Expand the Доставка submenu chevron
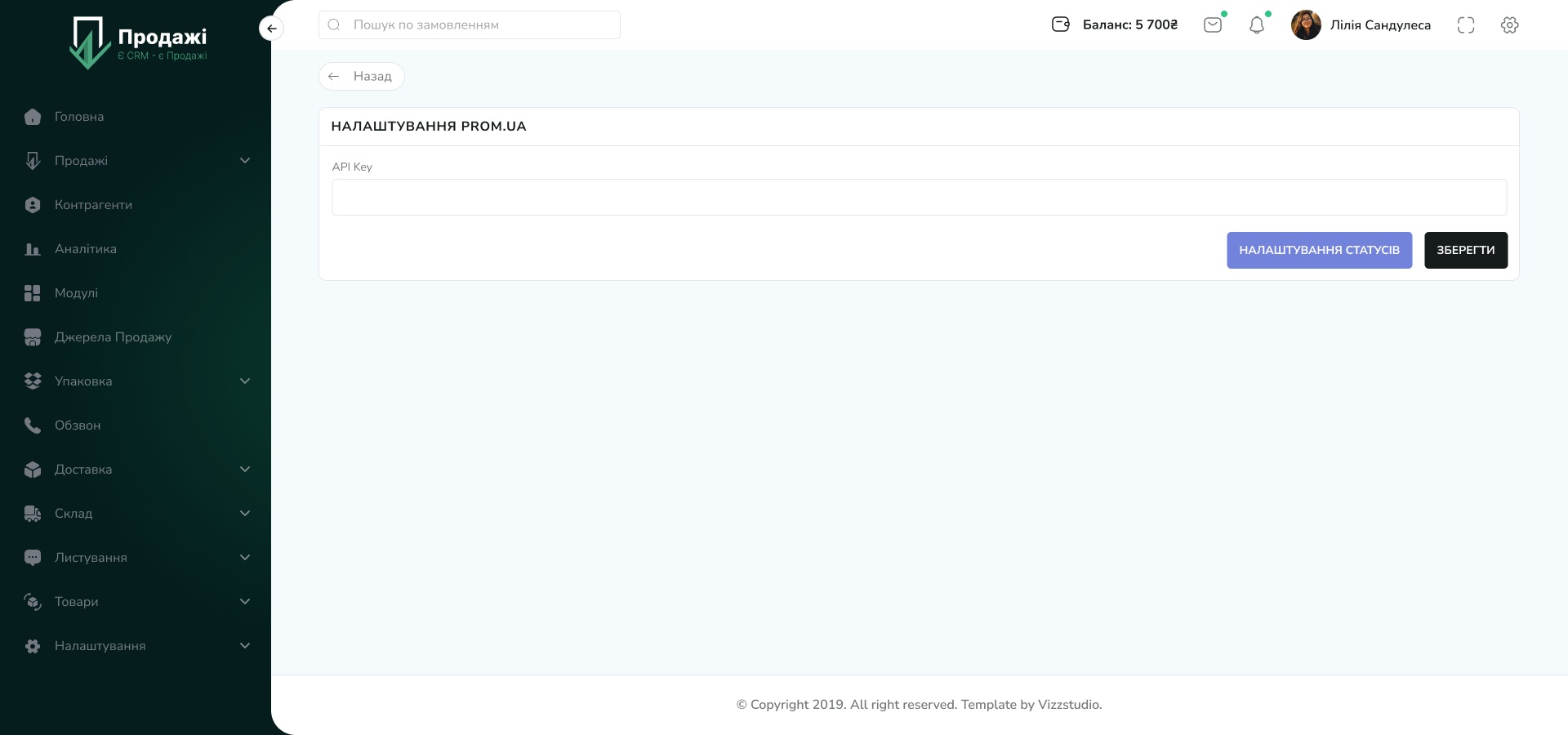This screenshot has height=735, width=1568. (245, 470)
